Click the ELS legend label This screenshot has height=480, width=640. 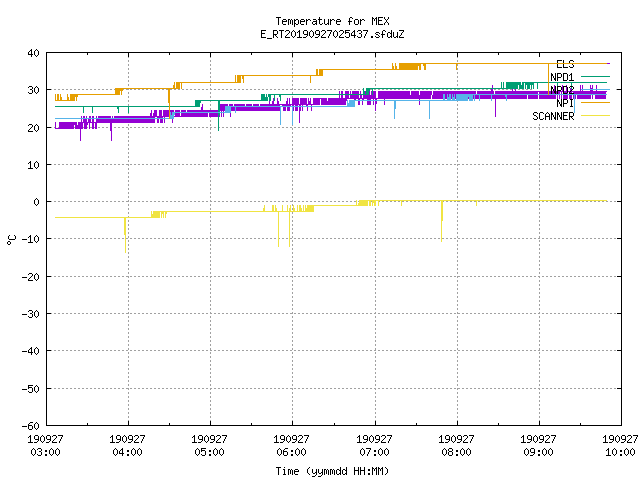[x=565, y=64]
